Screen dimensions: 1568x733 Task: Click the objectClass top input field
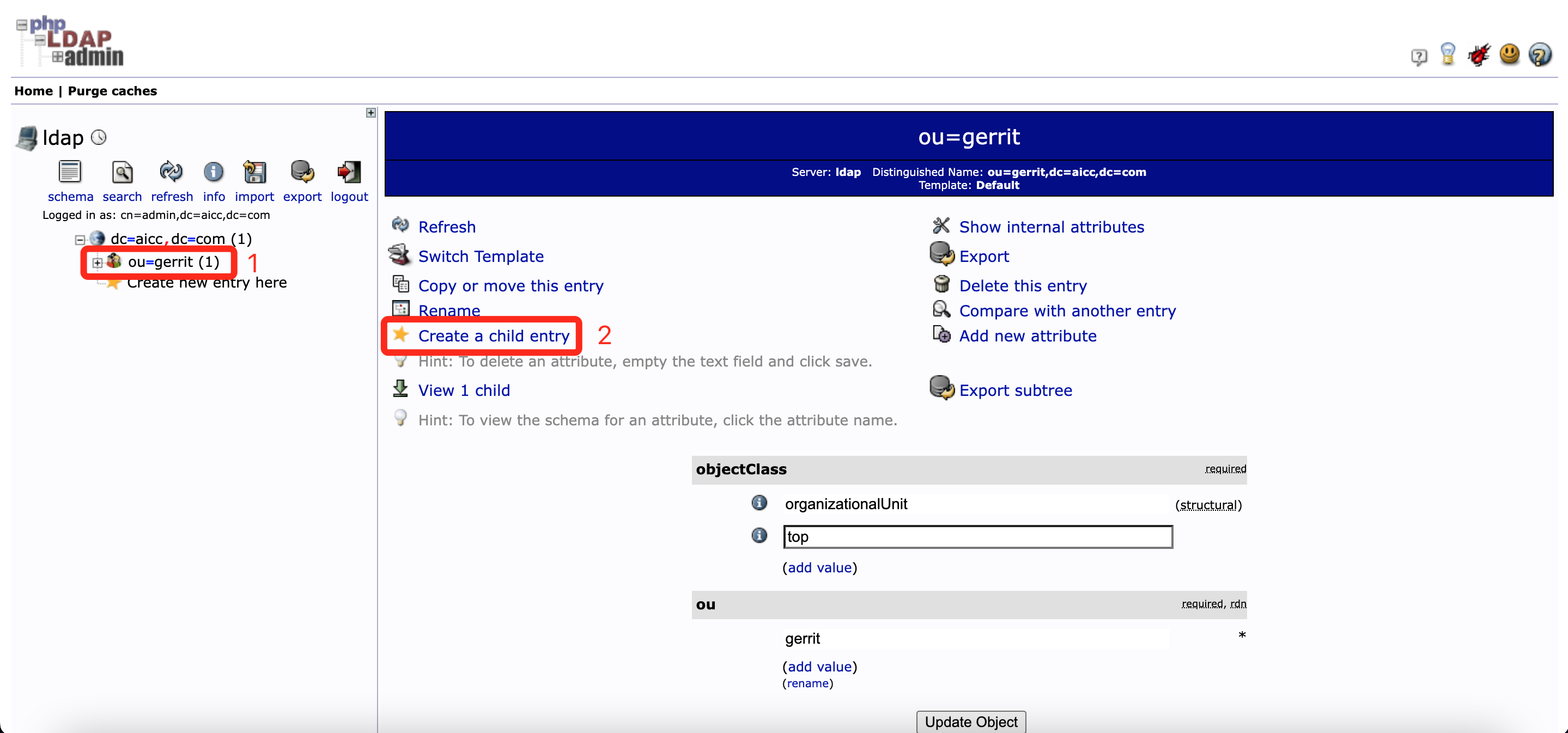click(x=977, y=536)
